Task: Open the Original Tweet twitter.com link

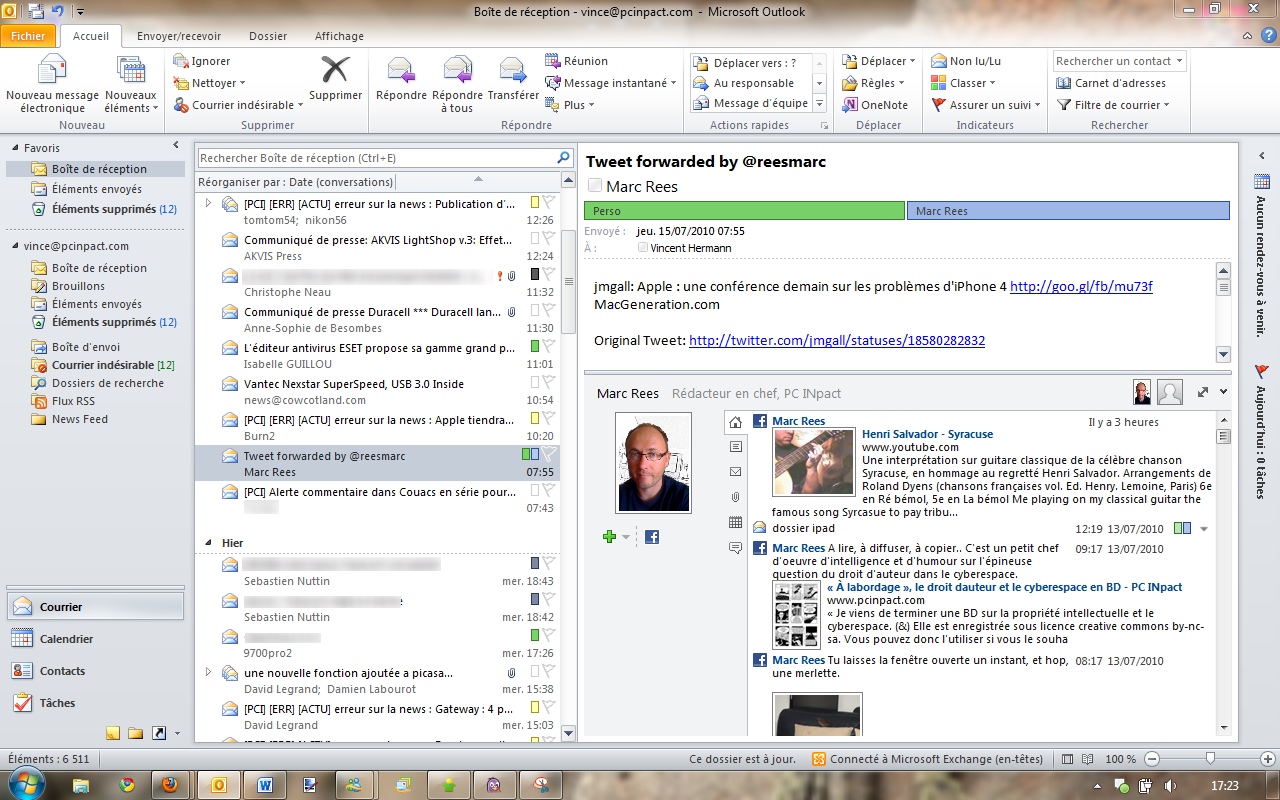Action: pos(837,340)
